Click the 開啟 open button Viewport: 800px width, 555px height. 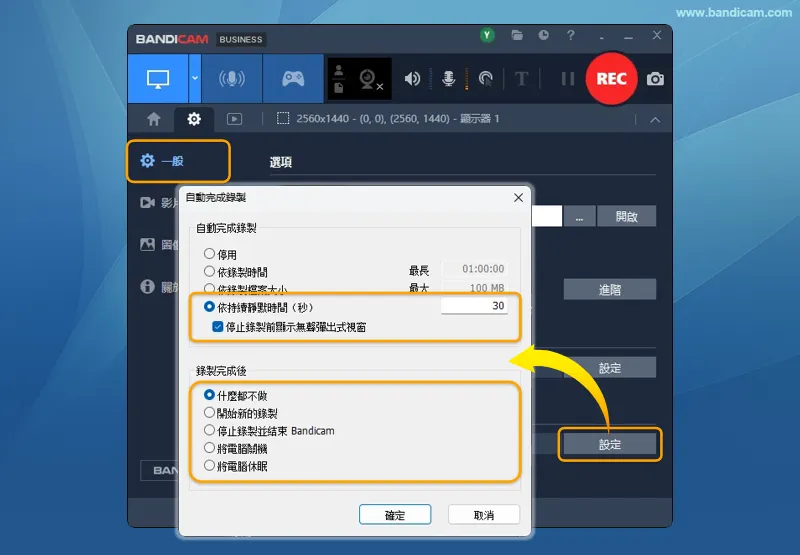coord(627,216)
